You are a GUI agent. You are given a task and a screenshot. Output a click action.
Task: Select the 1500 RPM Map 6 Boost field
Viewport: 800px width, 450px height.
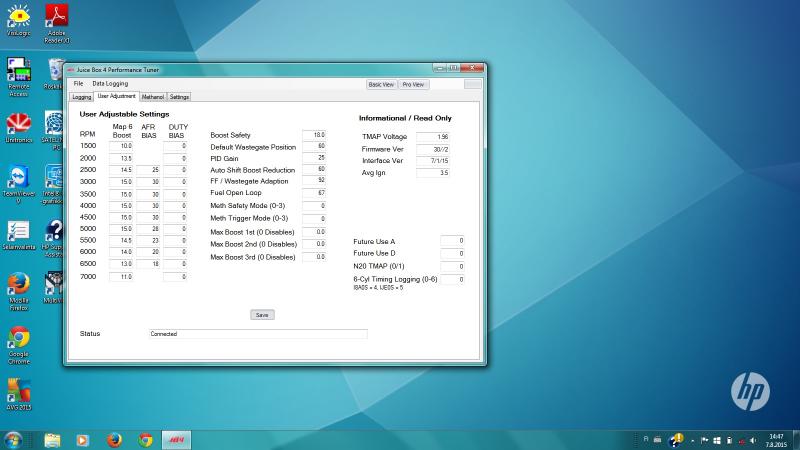pyautogui.click(x=121, y=146)
